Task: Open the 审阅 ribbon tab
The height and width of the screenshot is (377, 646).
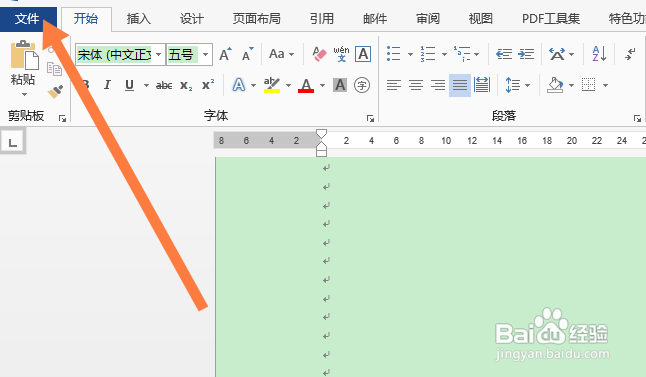Action: tap(428, 19)
